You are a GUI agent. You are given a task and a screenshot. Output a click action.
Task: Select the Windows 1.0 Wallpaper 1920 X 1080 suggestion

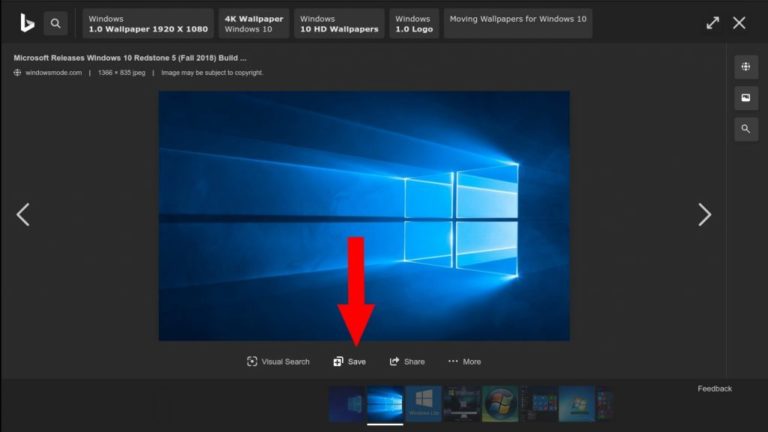tap(148, 24)
